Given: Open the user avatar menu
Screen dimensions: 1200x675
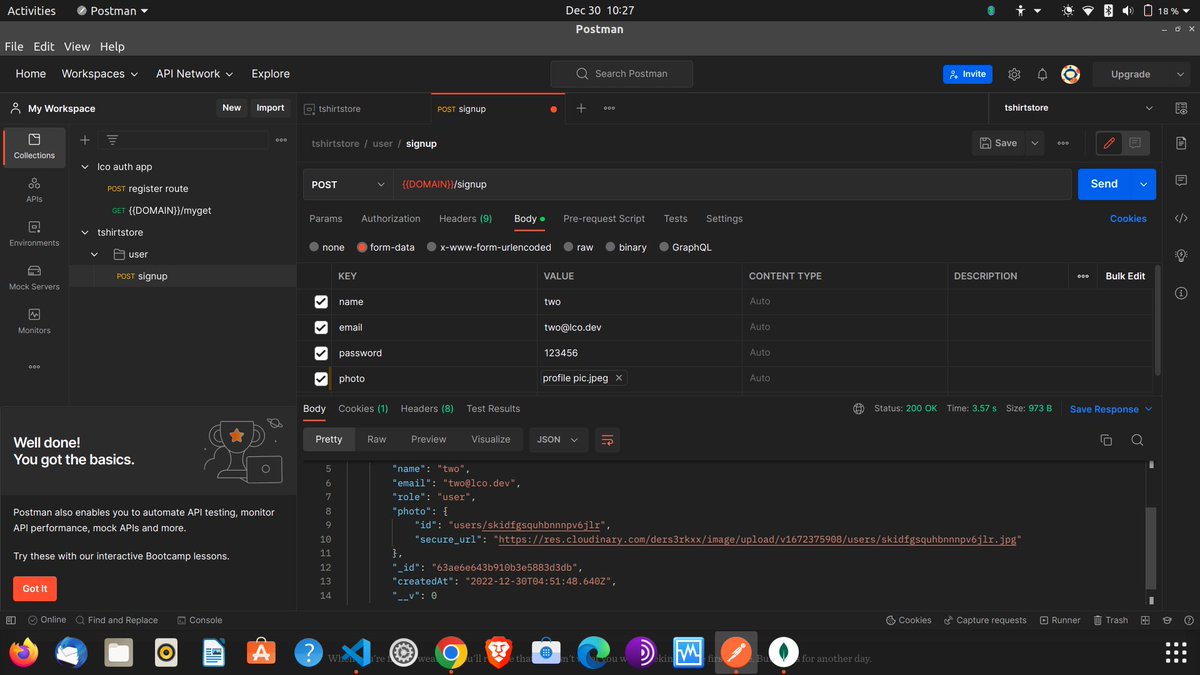Looking at the screenshot, I should click(1070, 74).
